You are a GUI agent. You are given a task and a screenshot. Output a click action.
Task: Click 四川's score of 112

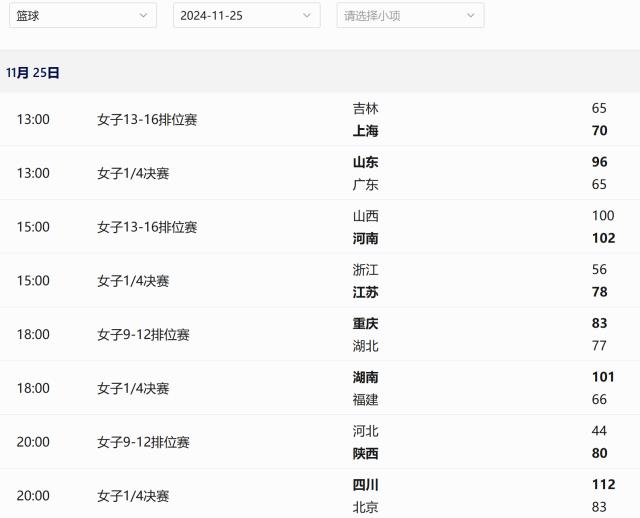click(603, 485)
